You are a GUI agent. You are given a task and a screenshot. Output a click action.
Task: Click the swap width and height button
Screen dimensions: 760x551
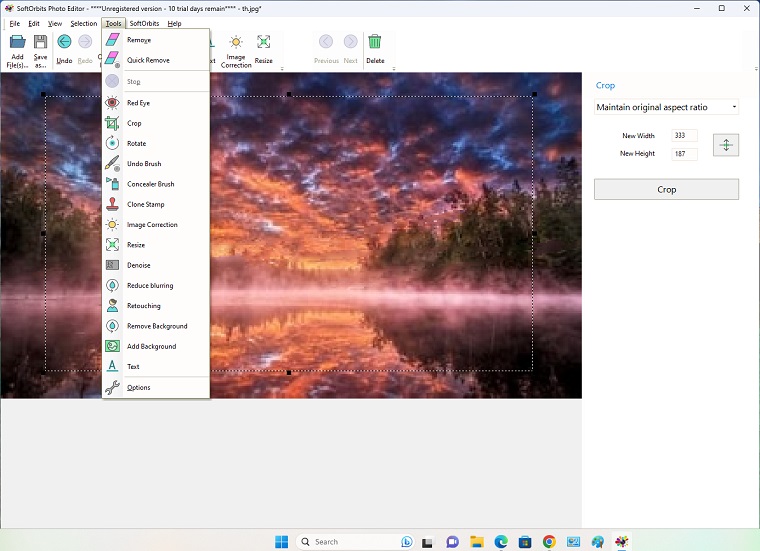click(726, 145)
